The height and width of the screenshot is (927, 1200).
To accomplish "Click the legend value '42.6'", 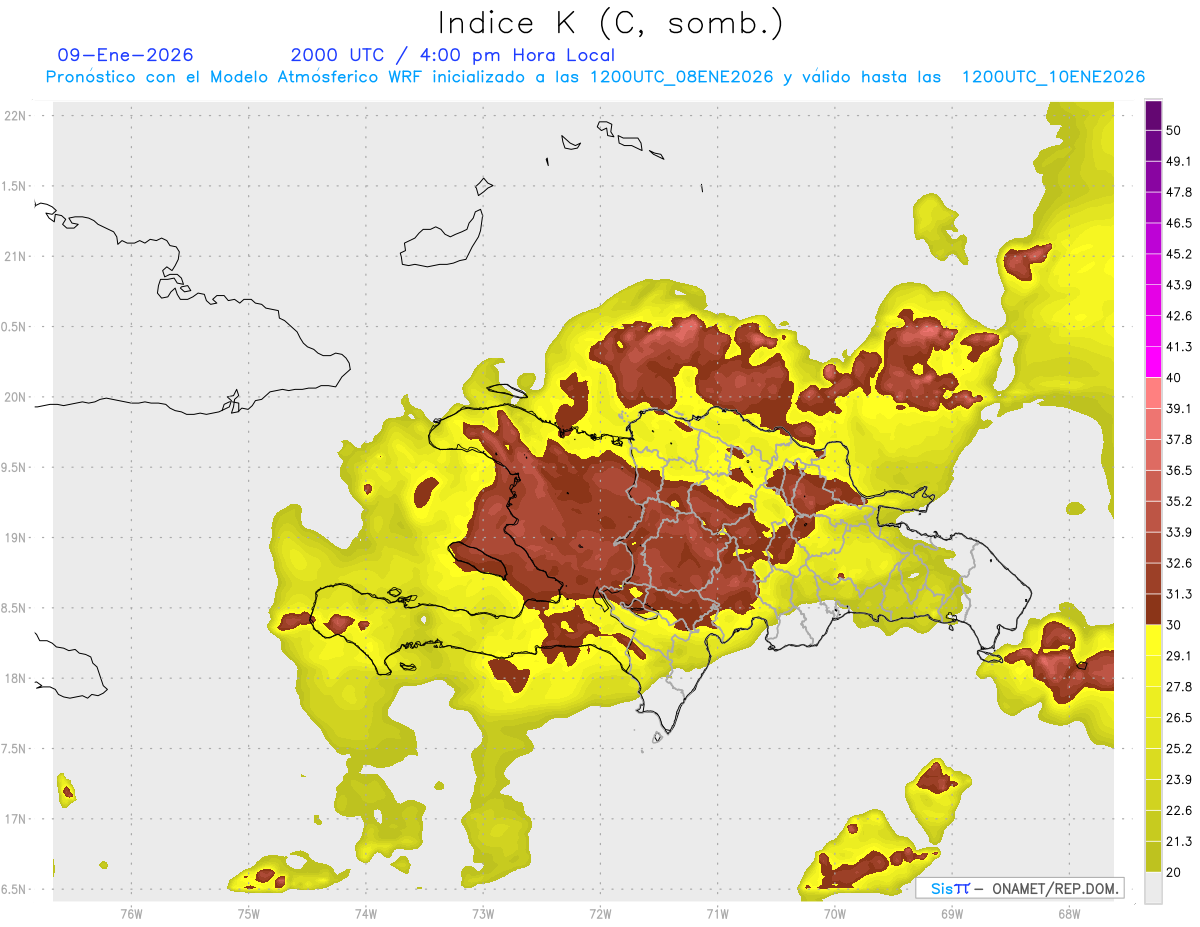I will click(1179, 316).
